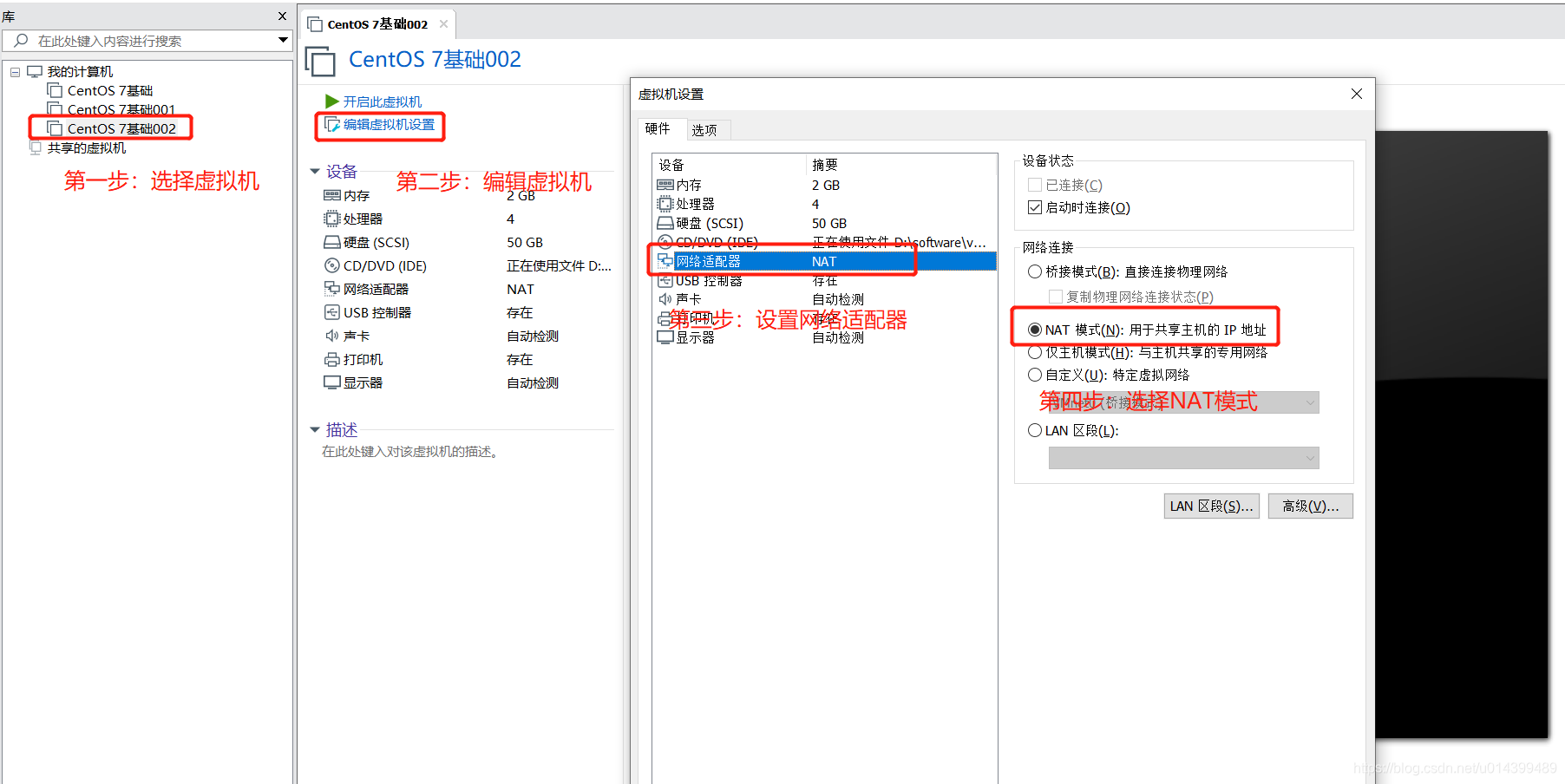This screenshot has width=1565, height=784.
Task: Select 显示器 row in hardware list
Action: [x=824, y=337]
